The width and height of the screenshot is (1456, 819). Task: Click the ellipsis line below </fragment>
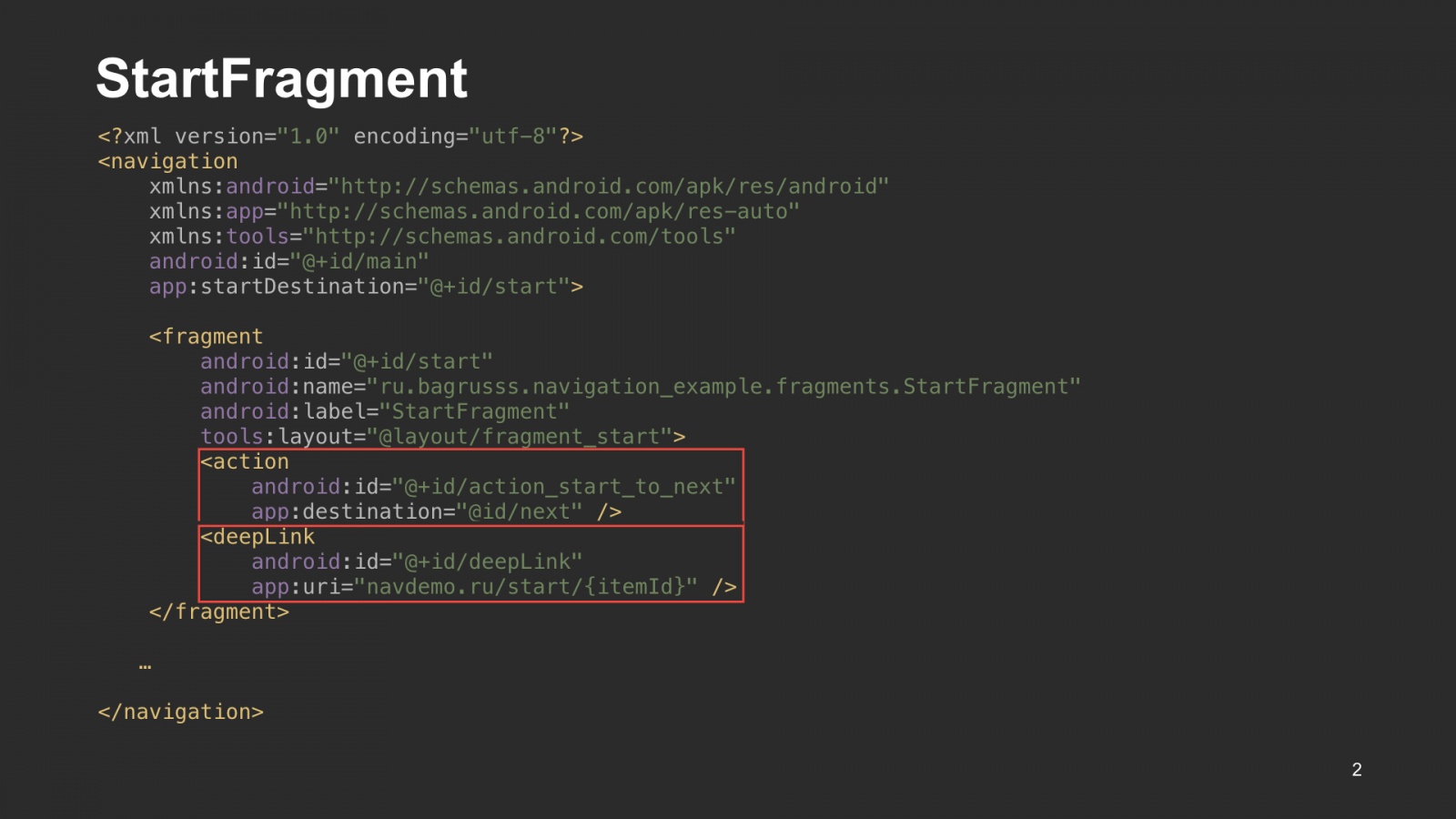145,666
